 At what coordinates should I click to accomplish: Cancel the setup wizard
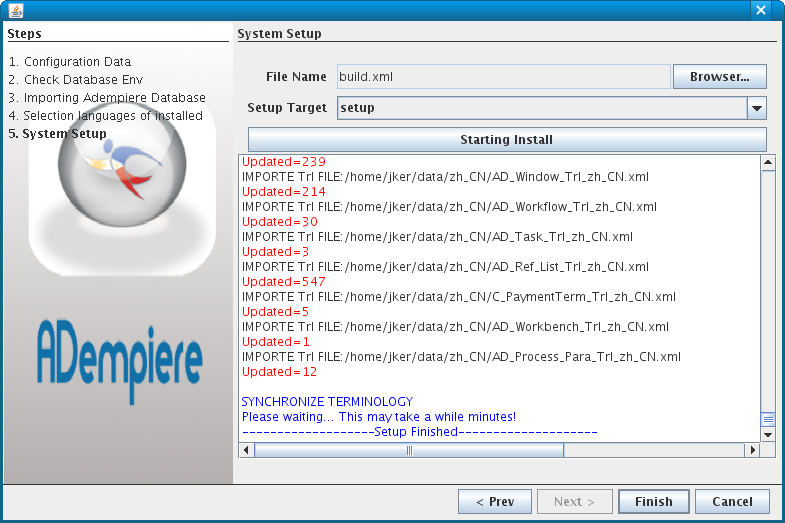click(x=732, y=501)
